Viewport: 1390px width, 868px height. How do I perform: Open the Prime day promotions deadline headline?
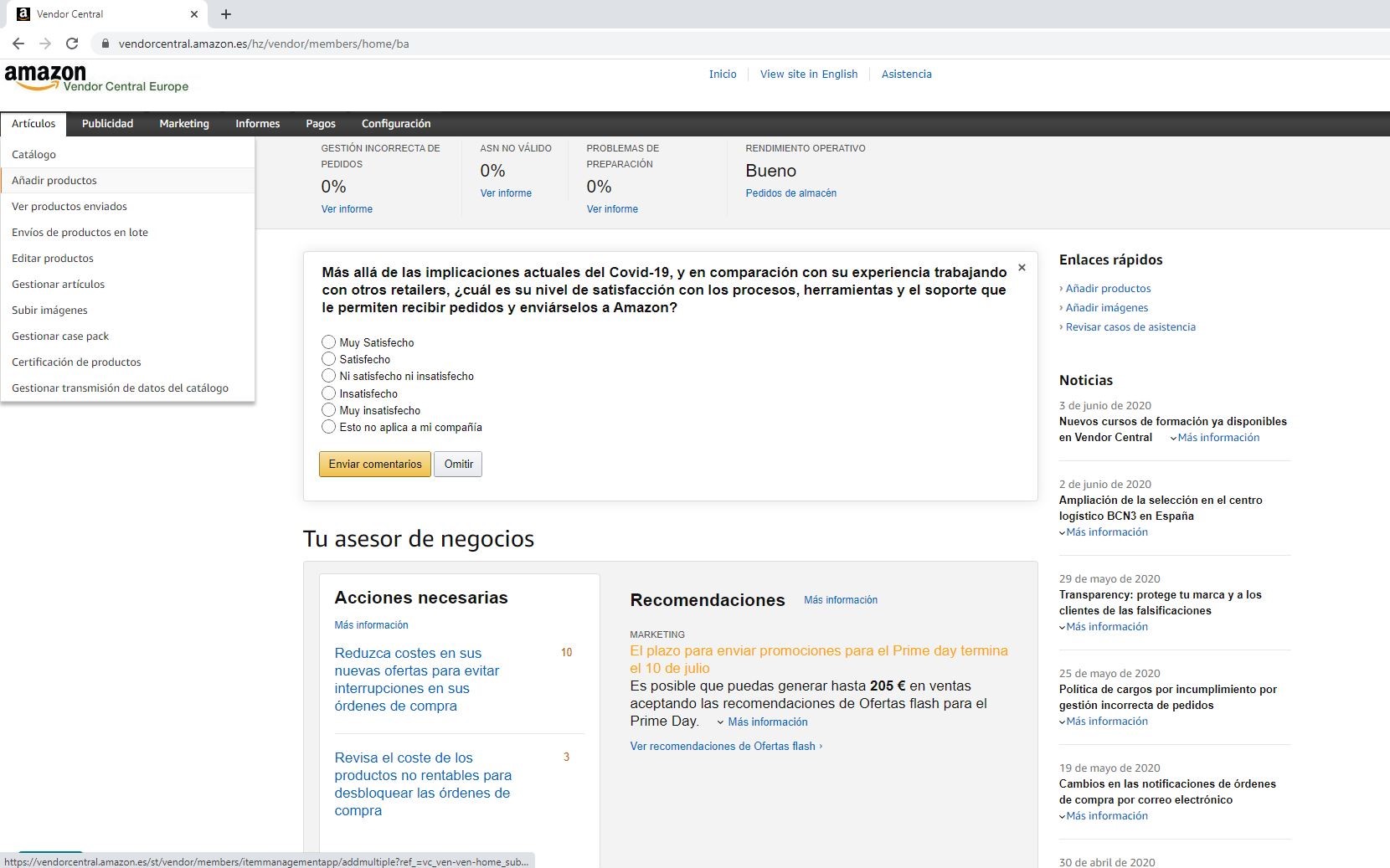(819, 660)
